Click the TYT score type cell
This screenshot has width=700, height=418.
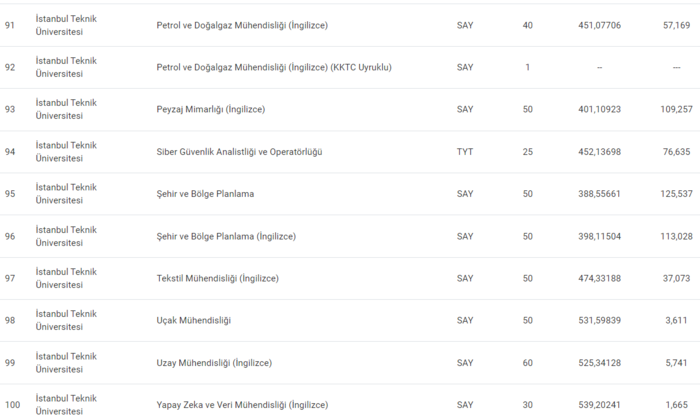pyautogui.click(x=465, y=152)
